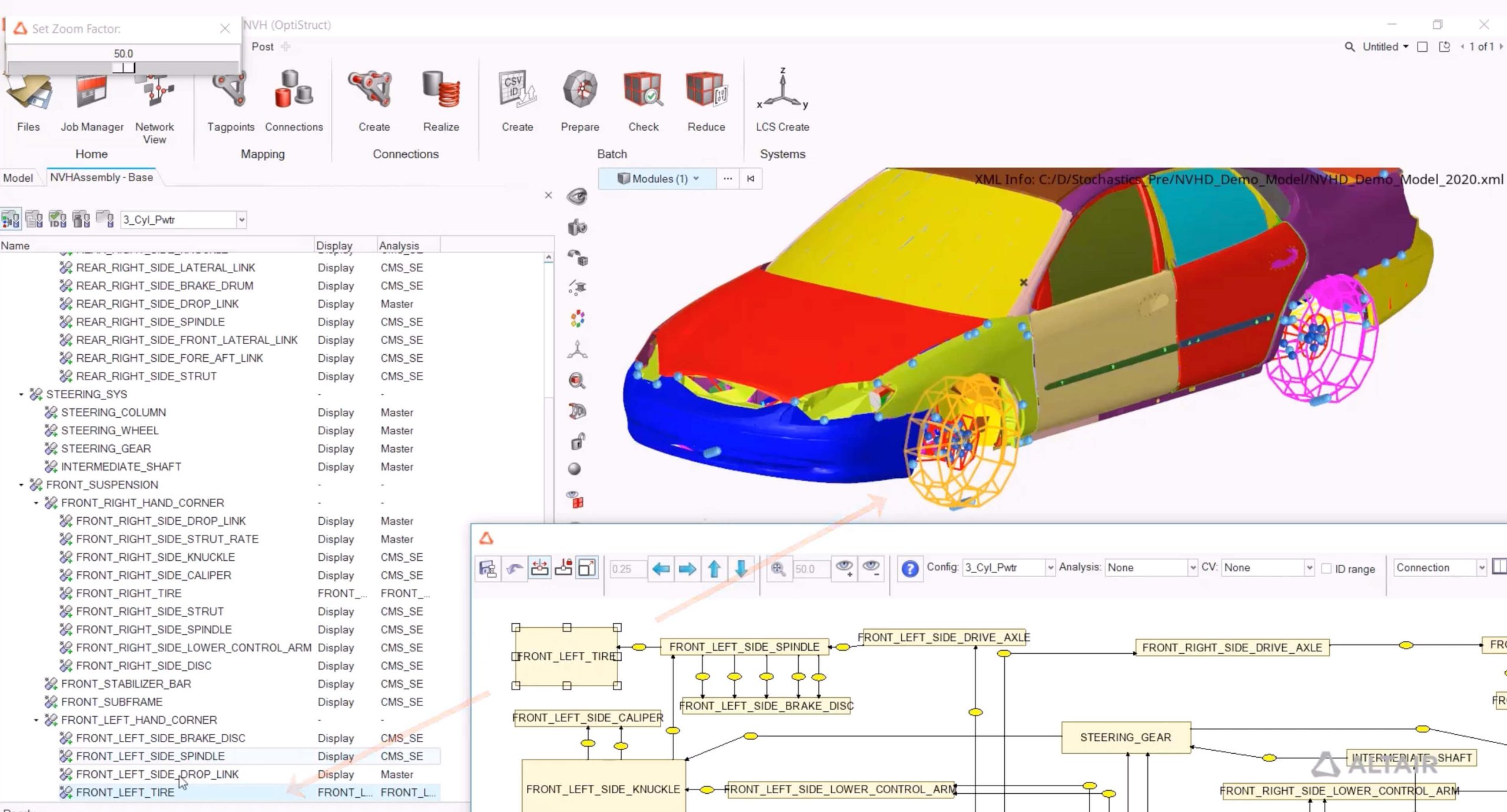Click the eye-plus show icon
1507x812 pixels.
845,568
